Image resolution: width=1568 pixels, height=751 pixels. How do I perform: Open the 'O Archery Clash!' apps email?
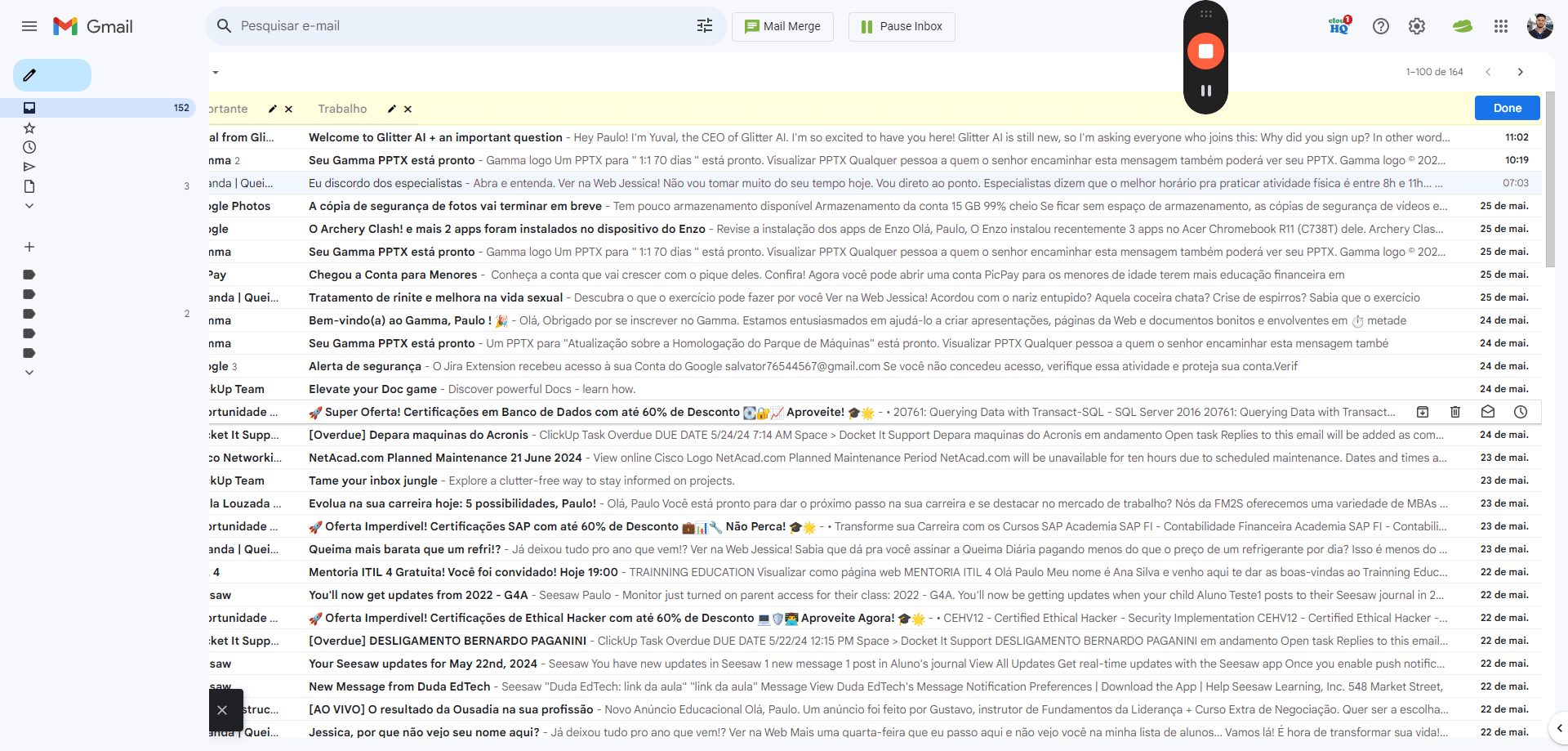875,229
